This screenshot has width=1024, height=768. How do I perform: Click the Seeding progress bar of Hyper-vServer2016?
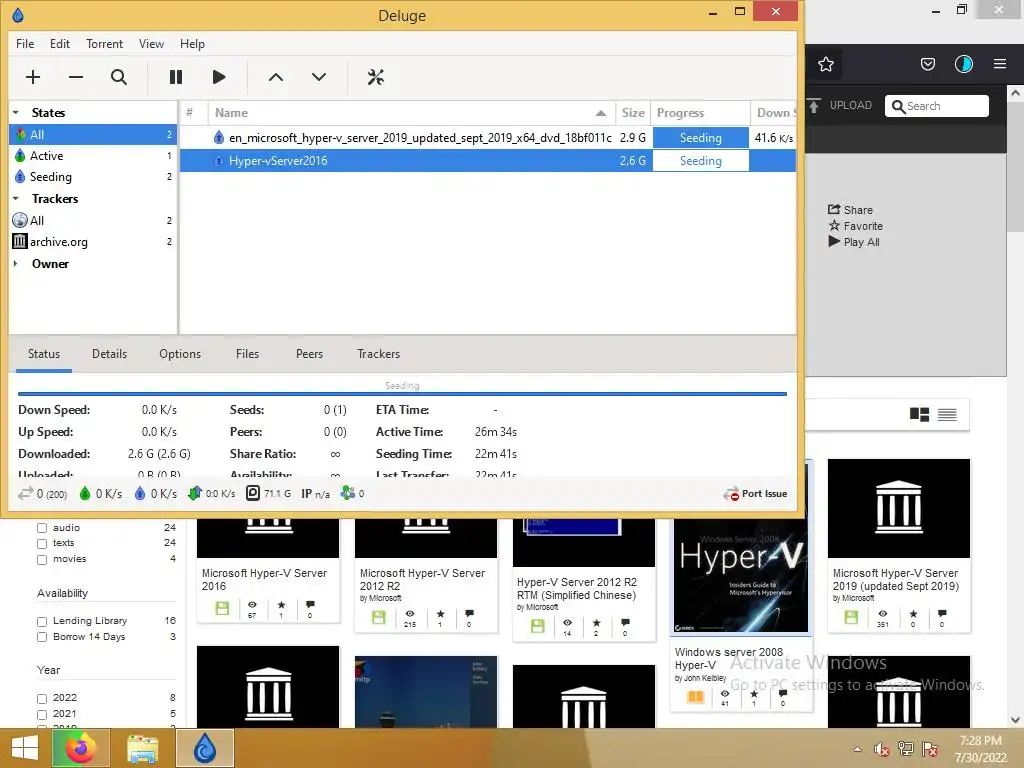pyautogui.click(x=701, y=161)
